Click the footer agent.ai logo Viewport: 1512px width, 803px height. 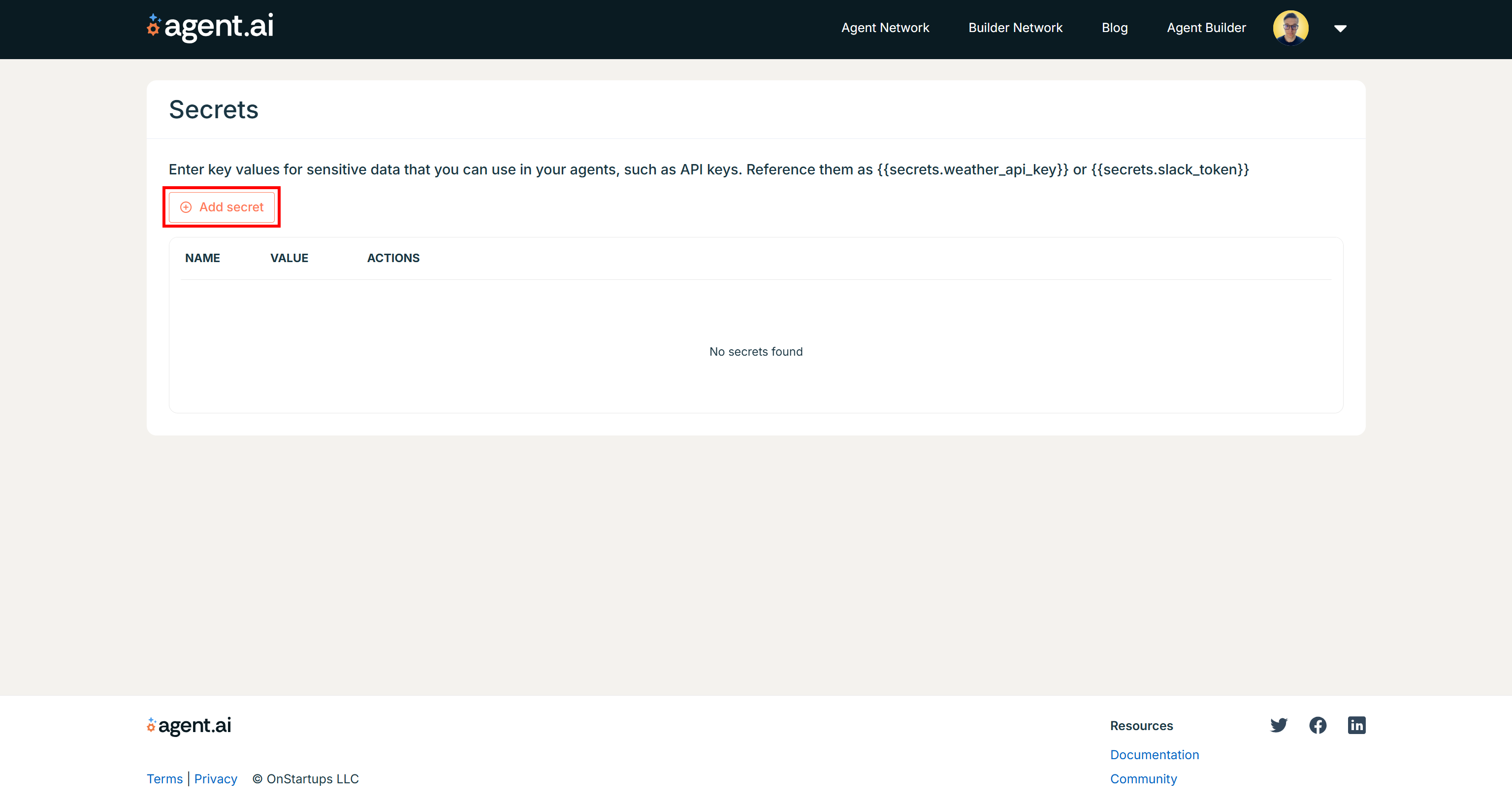pyautogui.click(x=189, y=726)
